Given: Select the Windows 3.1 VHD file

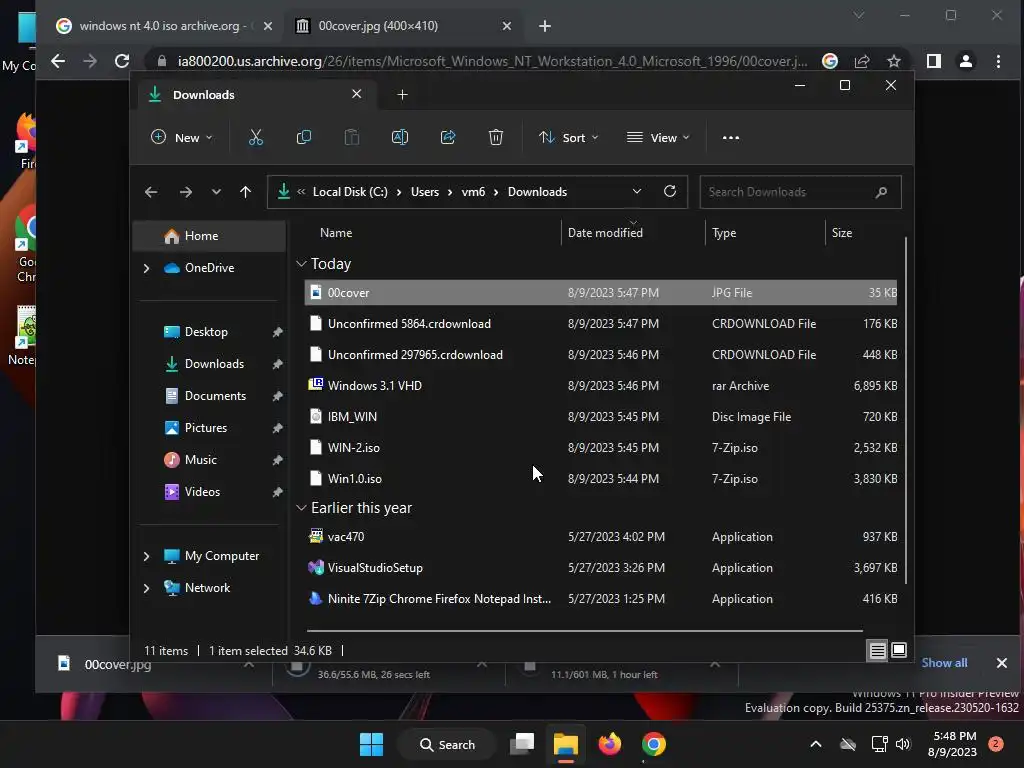Looking at the screenshot, I should (601, 386).
